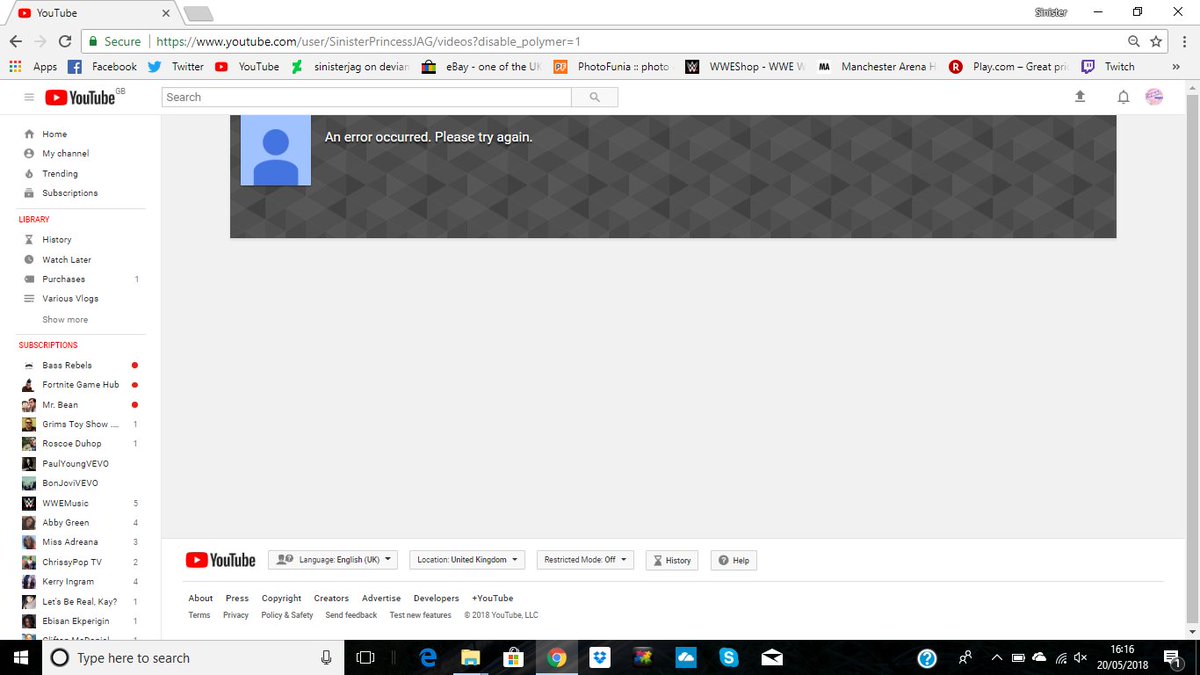The image size is (1200, 675).
Task: Open the notifications bell
Action: [x=1123, y=97]
